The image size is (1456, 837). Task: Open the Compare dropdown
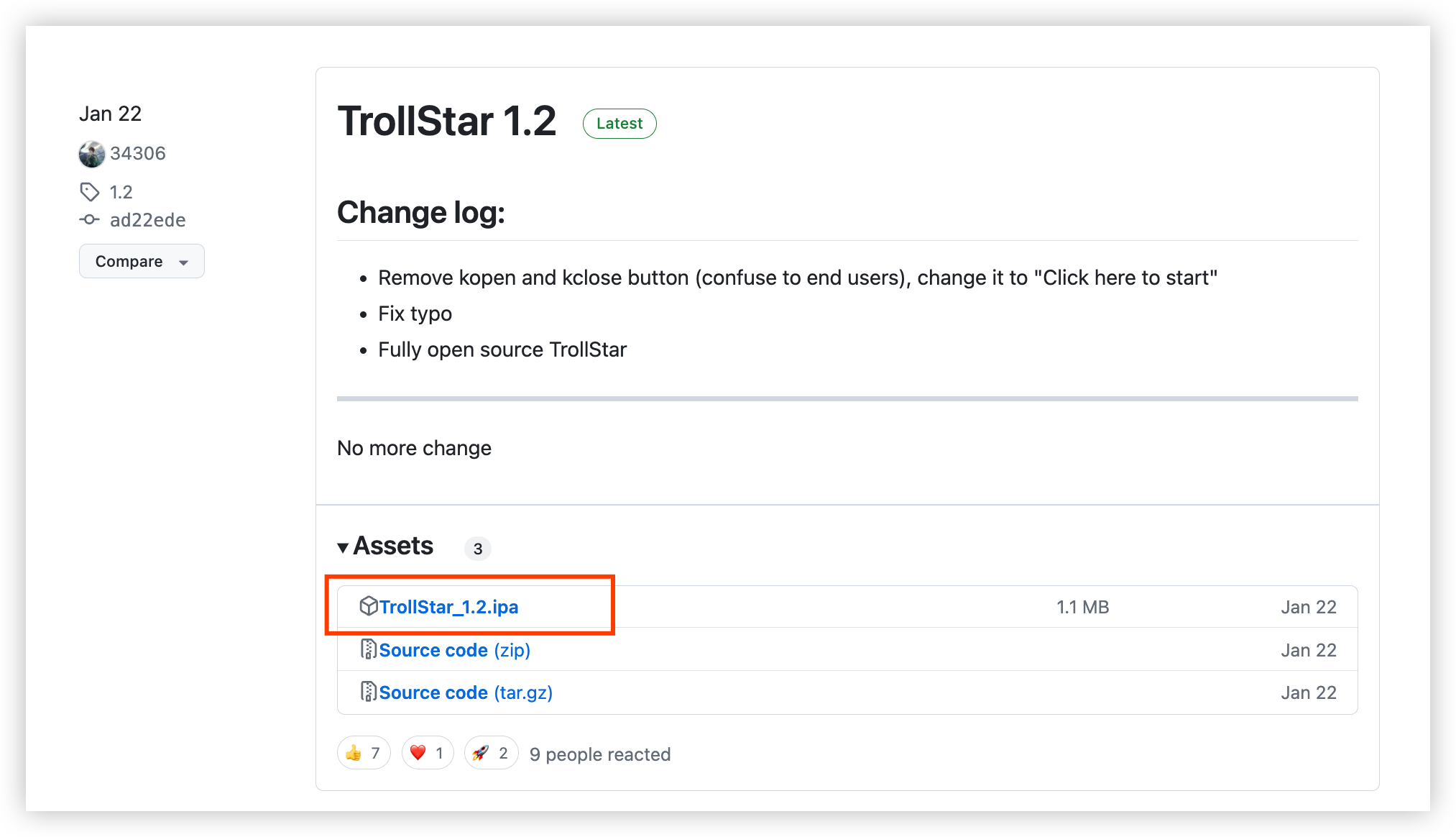(x=142, y=261)
